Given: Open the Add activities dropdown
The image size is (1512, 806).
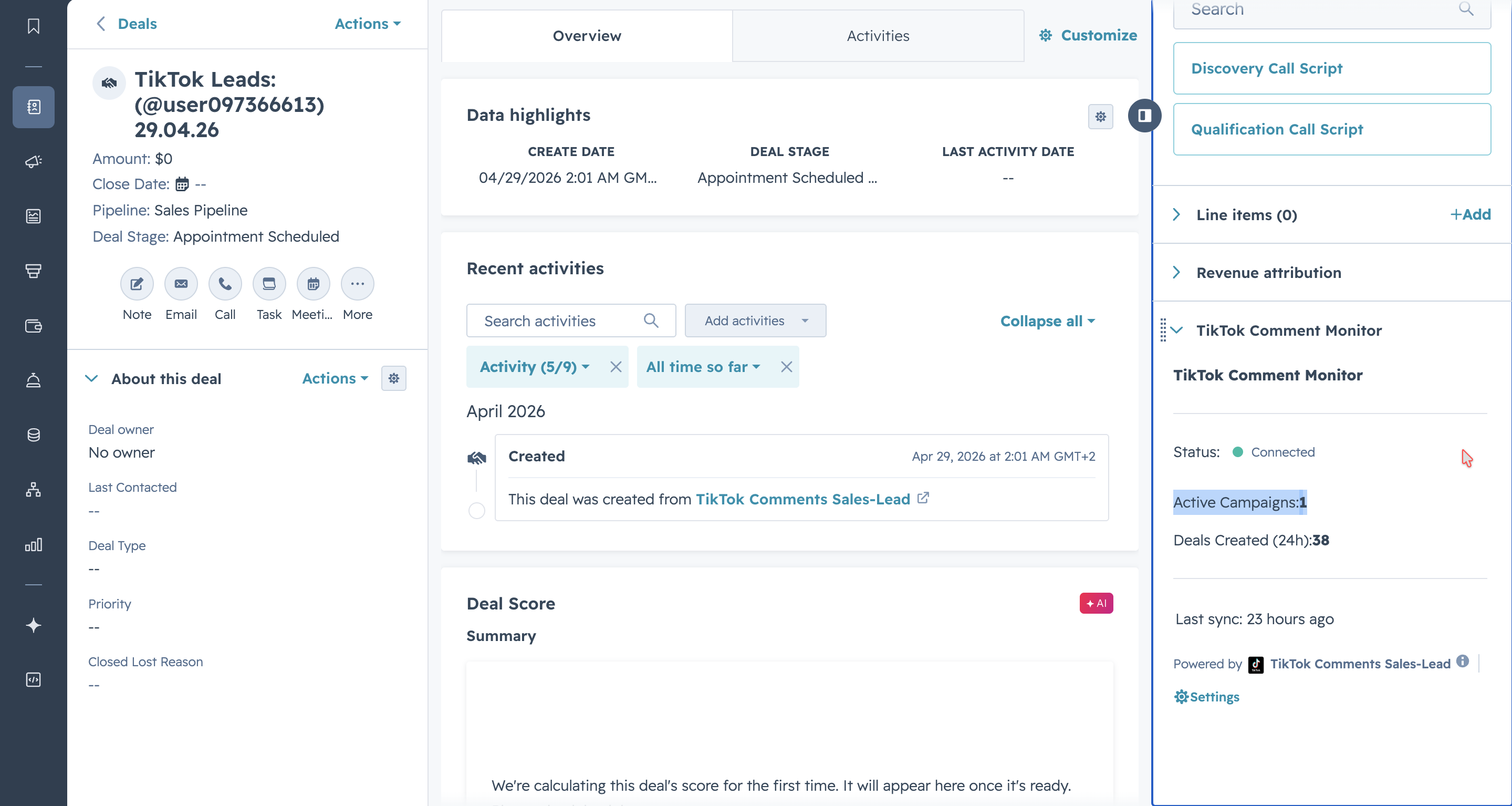Looking at the screenshot, I should [755, 321].
